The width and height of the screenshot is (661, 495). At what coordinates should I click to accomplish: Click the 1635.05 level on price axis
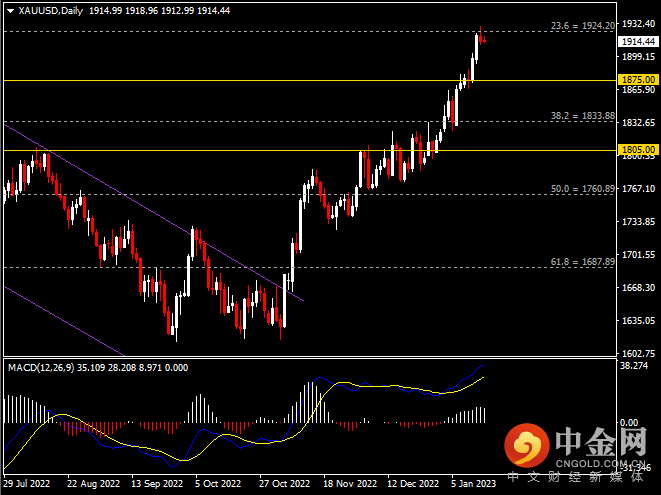pyautogui.click(x=637, y=321)
